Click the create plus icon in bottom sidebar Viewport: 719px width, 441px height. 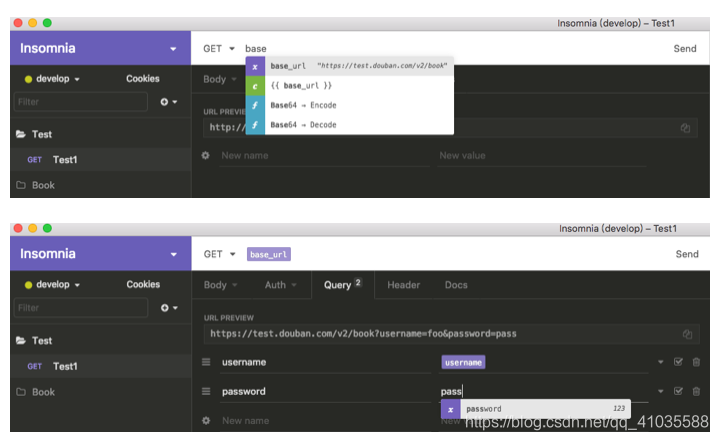[x=168, y=308]
